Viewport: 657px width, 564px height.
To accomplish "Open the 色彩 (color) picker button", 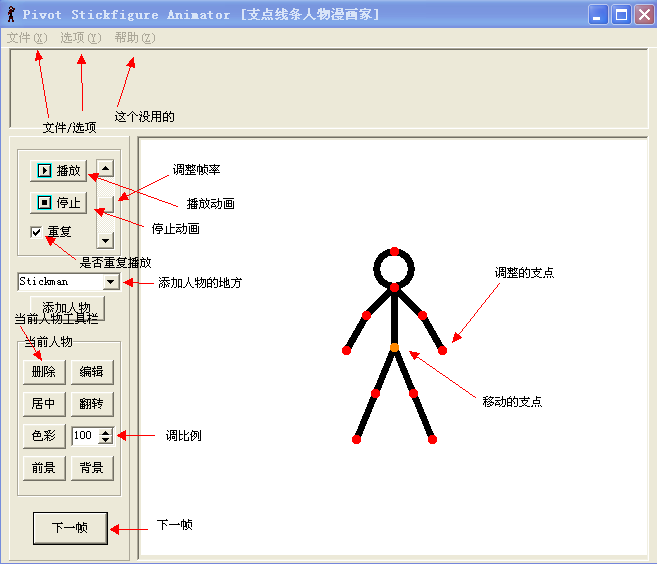I will click(44, 436).
